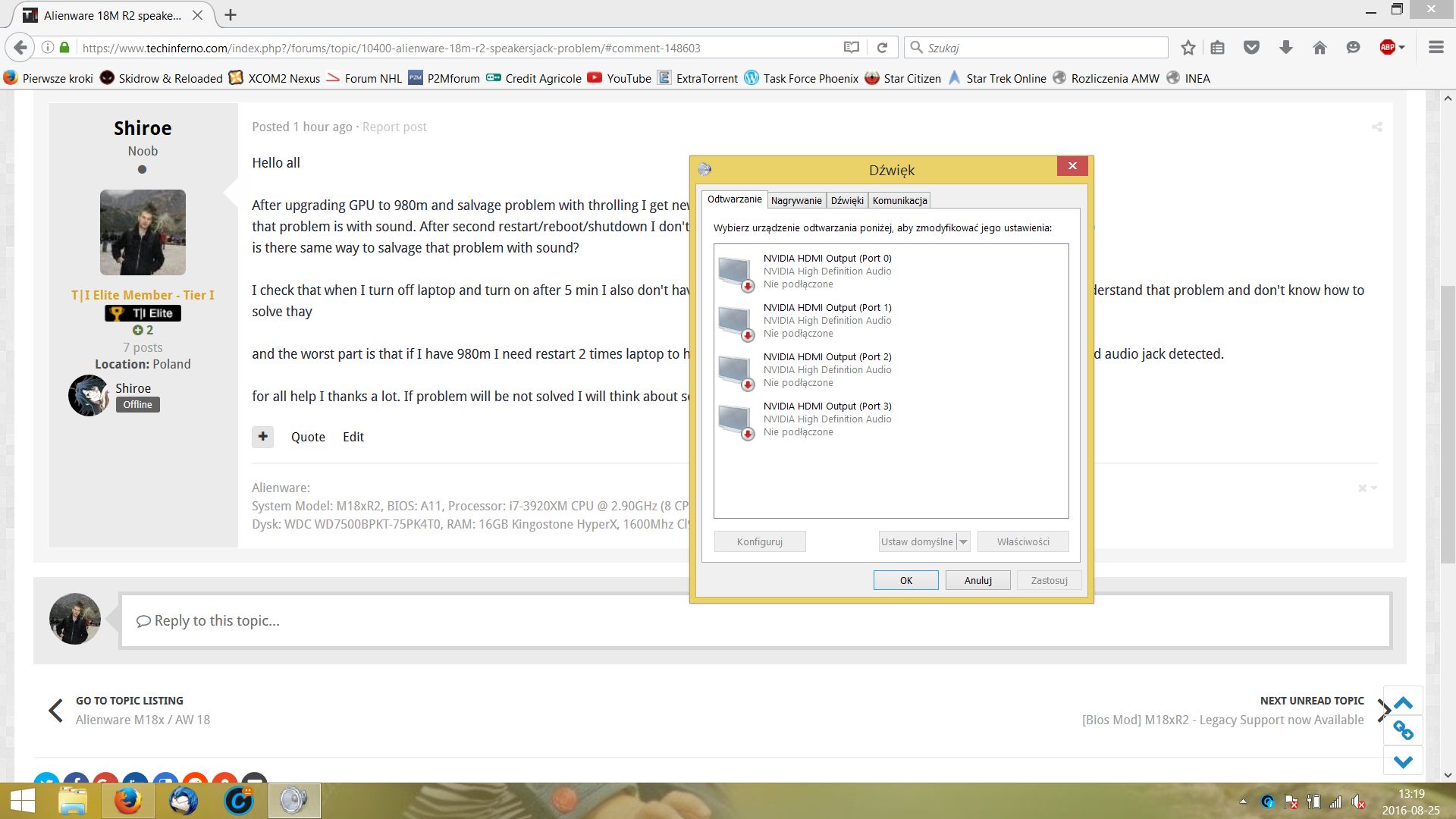Switch to the Nagrywanie tab
The height and width of the screenshot is (819, 1456).
pos(796,200)
